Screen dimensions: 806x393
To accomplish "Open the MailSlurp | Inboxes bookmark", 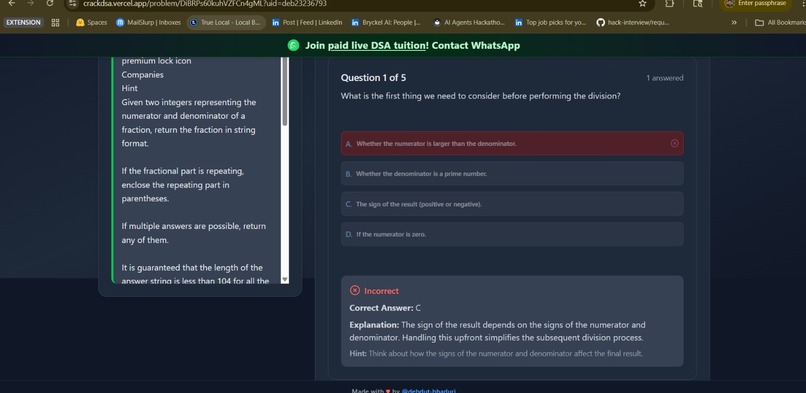I will pos(149,23).
